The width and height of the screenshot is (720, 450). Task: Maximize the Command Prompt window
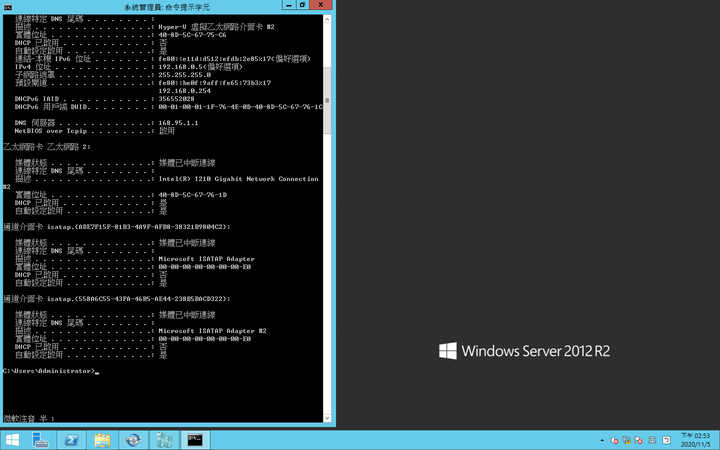pyautogui.click(x=302, y=5)
